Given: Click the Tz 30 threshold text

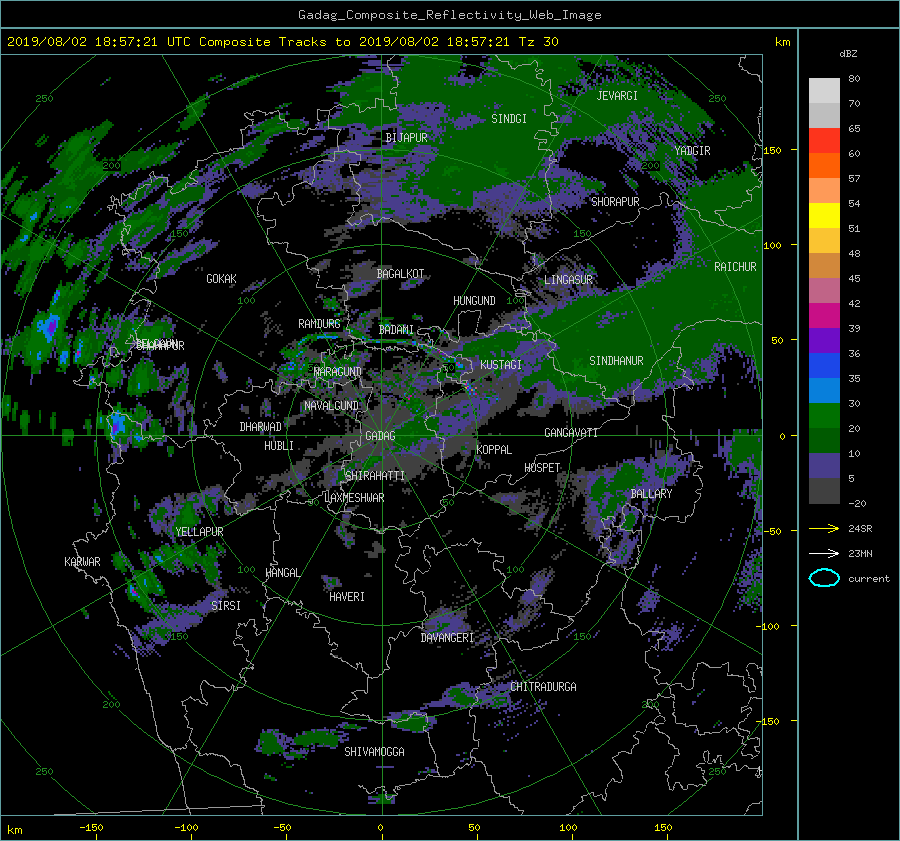Looking at the screenshot, I should pyautogui.click(x=538, y=42).
